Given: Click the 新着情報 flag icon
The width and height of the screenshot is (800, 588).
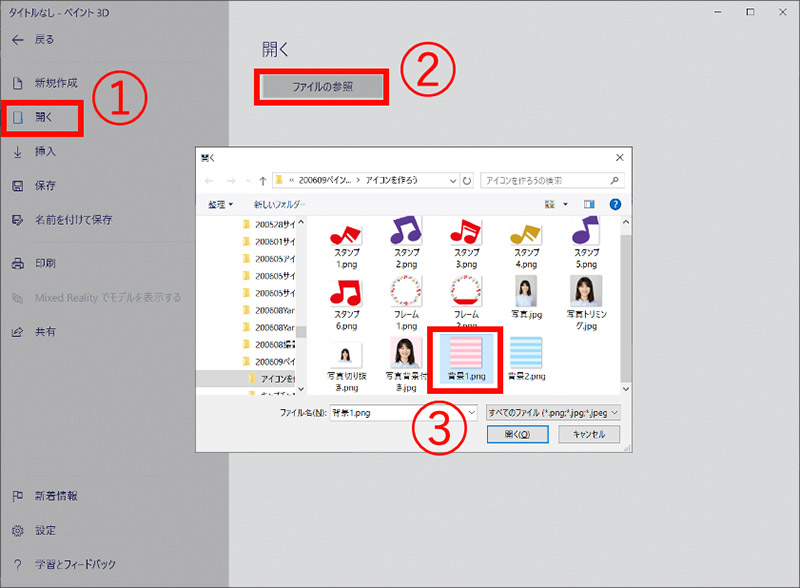Looking at the screenshot, I should [17, 496].
